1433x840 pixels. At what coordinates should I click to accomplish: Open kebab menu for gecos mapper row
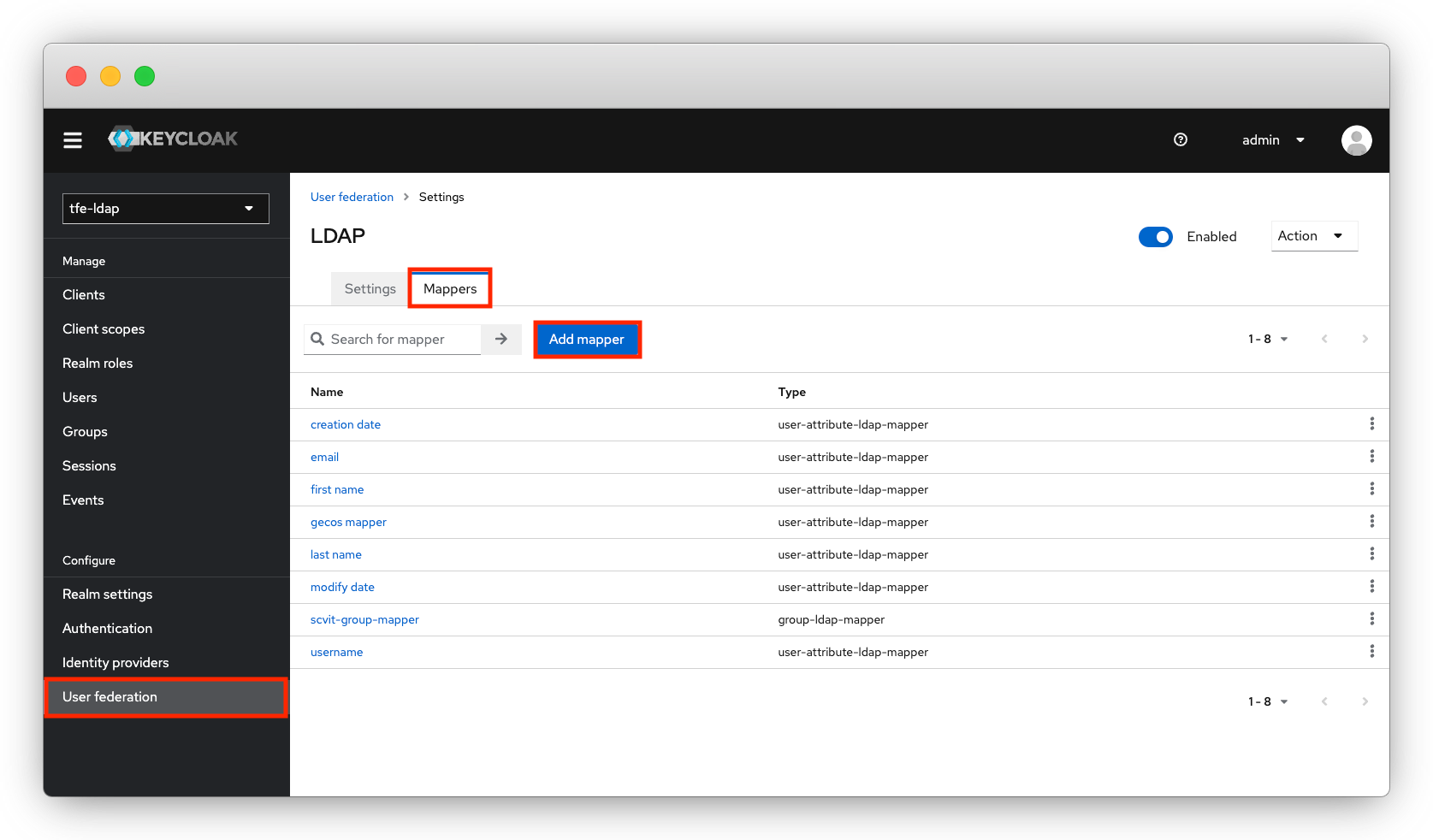click(1371, 522)
